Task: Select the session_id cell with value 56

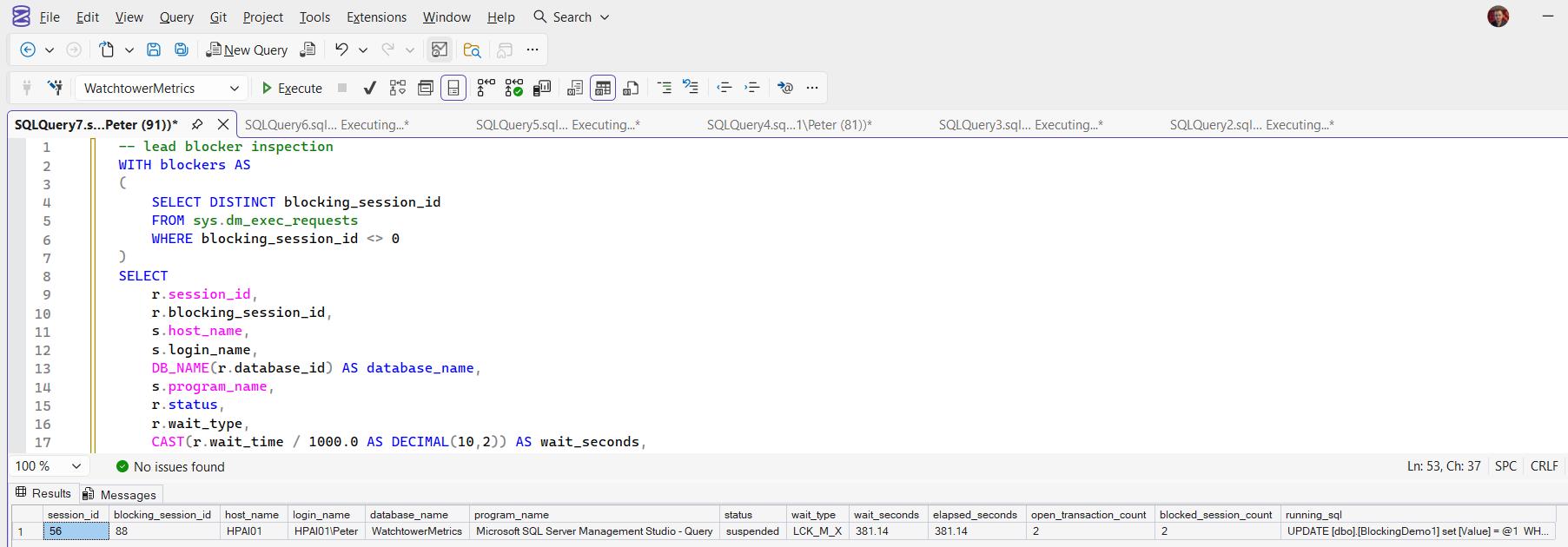Action: click(x=76, y=531)
